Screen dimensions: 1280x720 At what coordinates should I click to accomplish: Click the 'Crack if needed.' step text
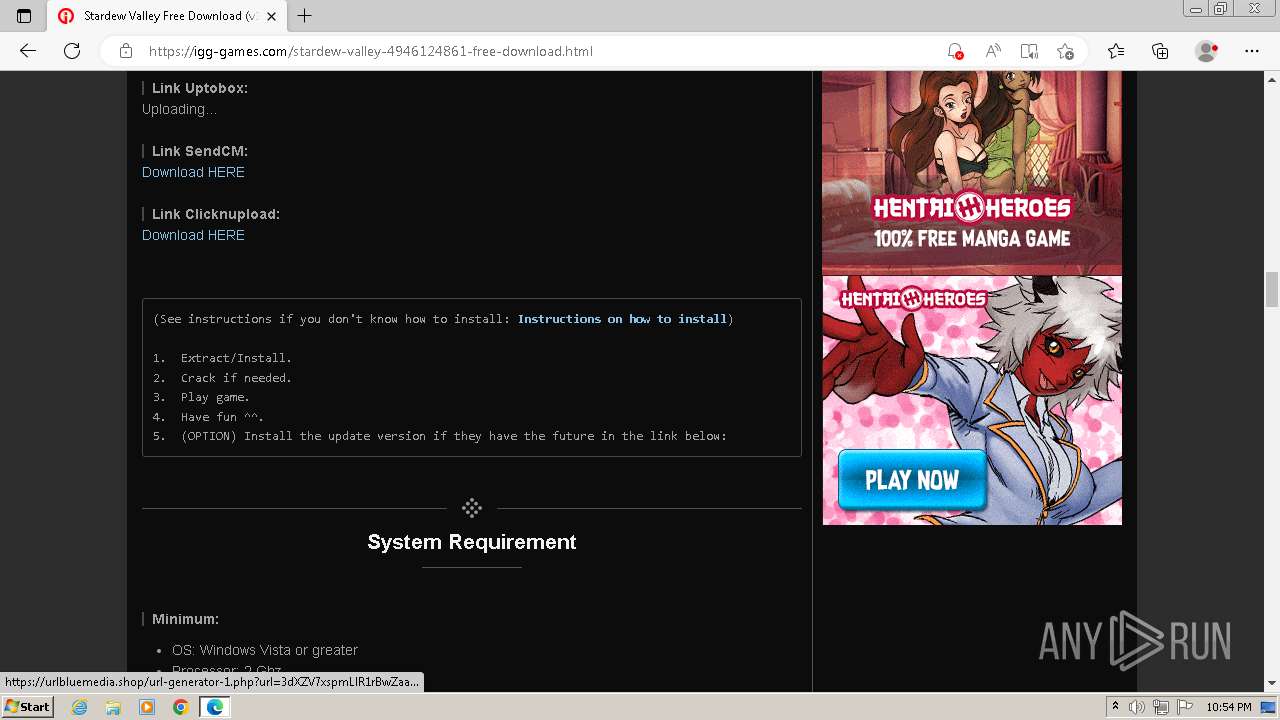[x=236, y=378]
